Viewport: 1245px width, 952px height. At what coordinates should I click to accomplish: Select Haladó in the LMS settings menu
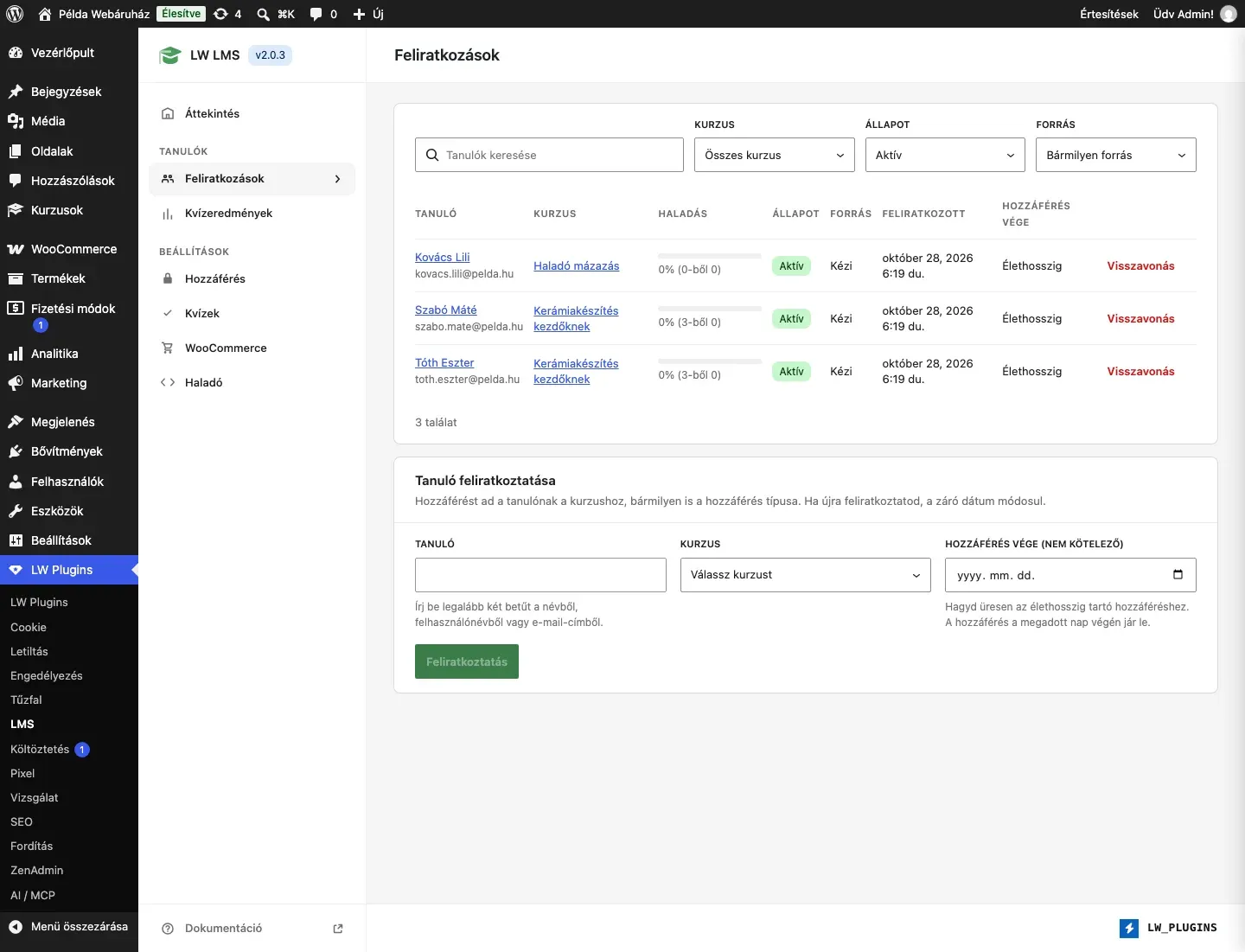(x=252, y=383)
